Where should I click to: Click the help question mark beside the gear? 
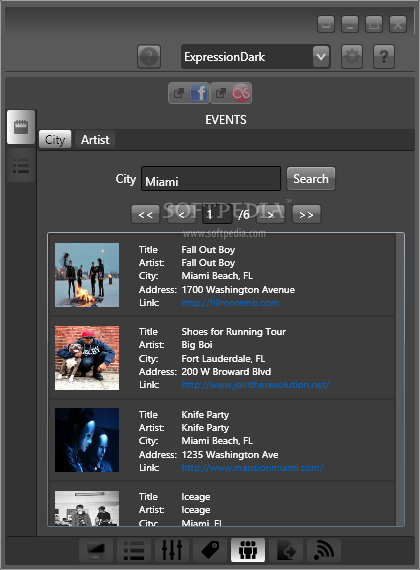(384, 57)
